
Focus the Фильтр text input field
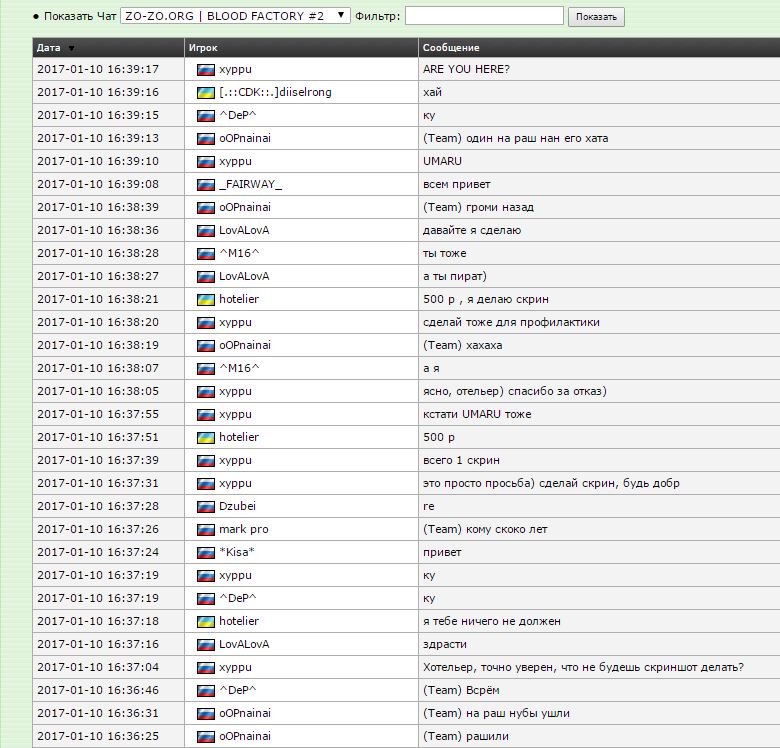click(x=484, y=16)
